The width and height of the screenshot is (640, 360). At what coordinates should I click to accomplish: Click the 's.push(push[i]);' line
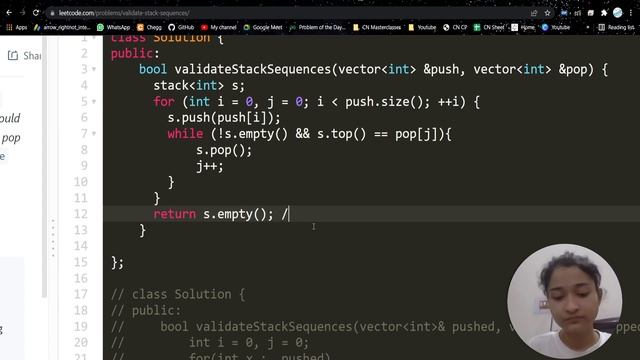click(x=224, y=118)
